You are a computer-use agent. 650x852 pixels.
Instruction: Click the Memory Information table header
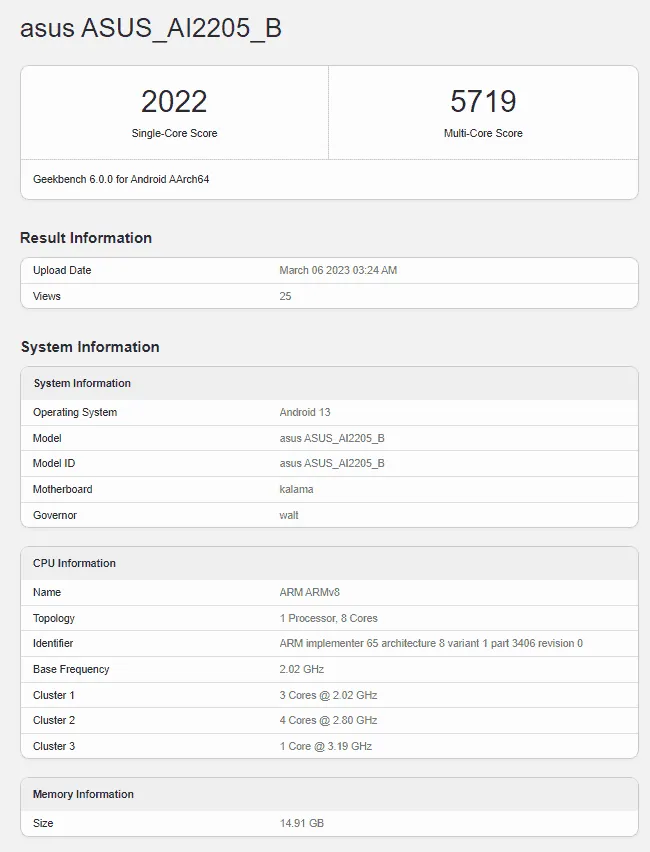pyautogui.click(x=83, y=794)
